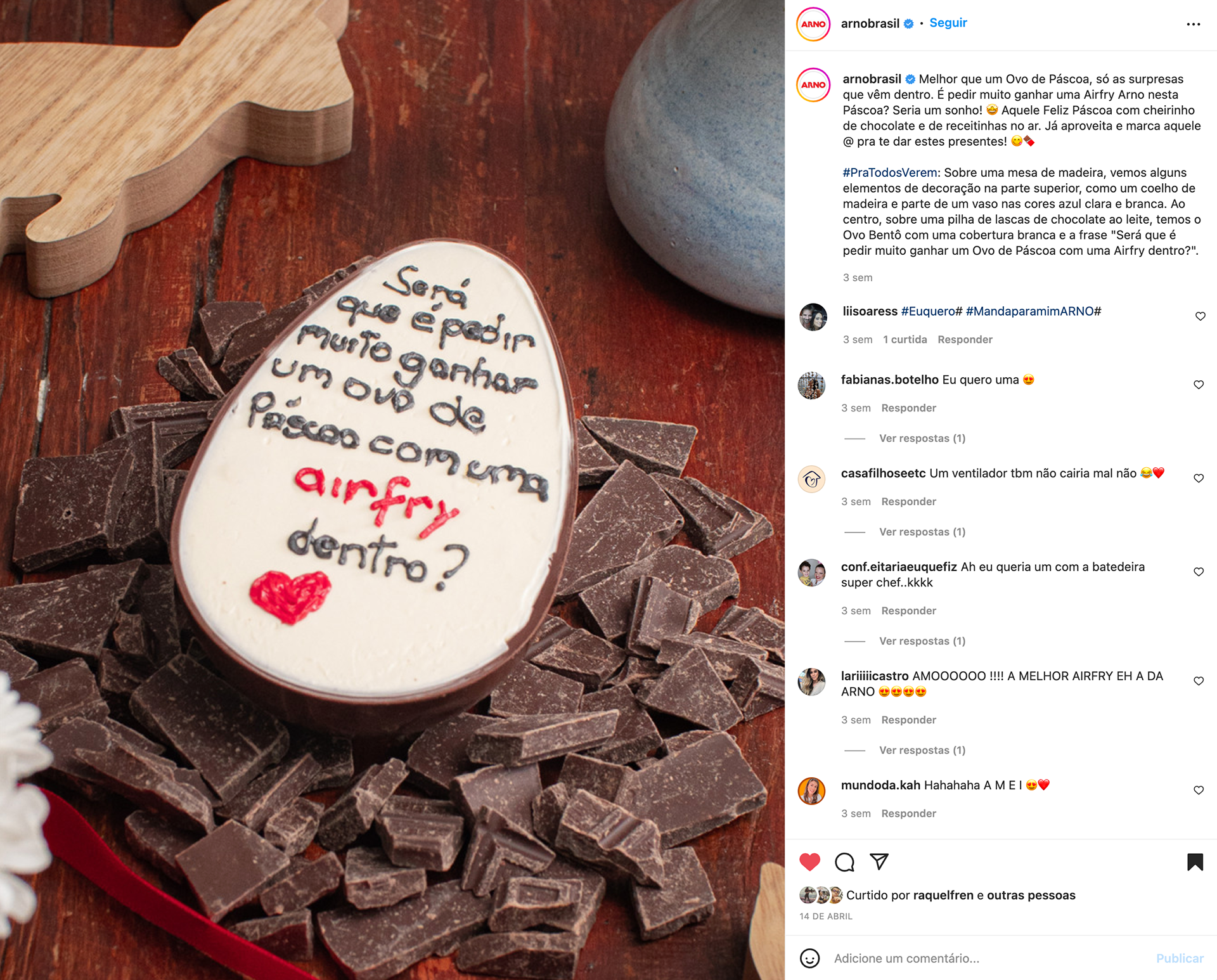The height and width of the screenshot is (980, 1217).
Task: Like mundoda.kah comment heart
Action: point(1199,790)
